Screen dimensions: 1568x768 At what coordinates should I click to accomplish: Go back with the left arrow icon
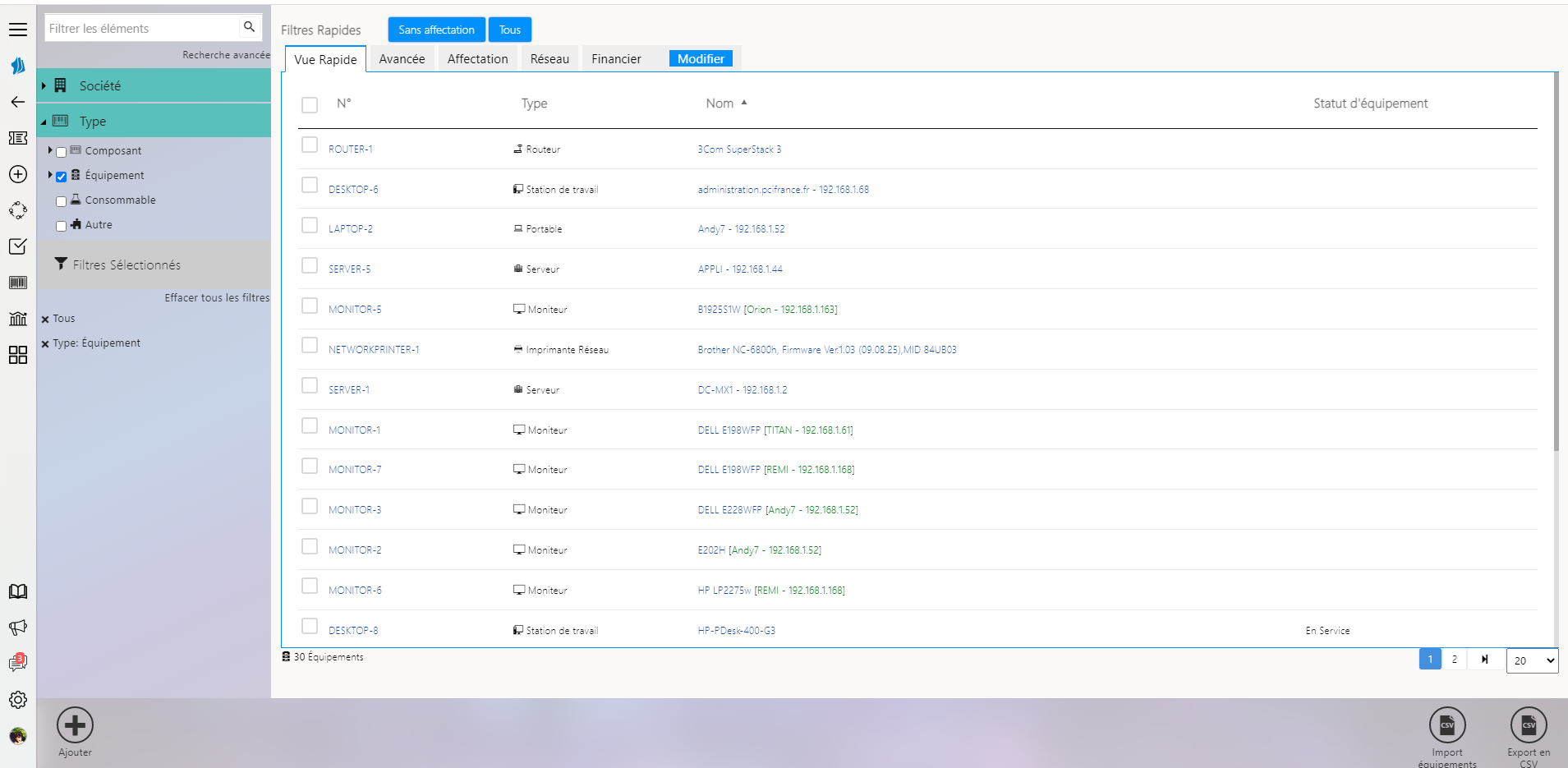coord(18,102)
